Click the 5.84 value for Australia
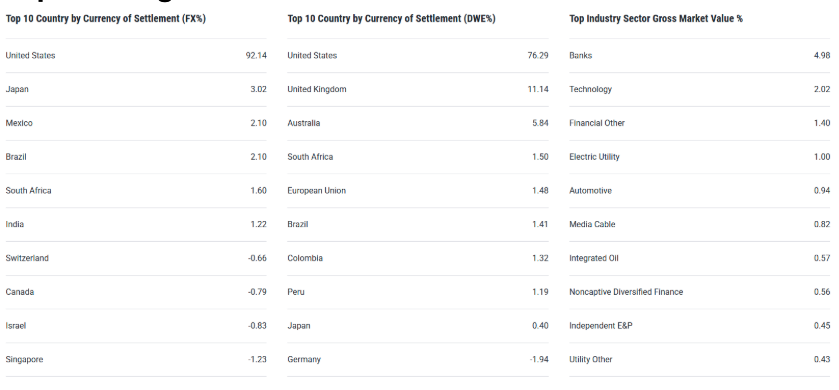 pos(540,123)
